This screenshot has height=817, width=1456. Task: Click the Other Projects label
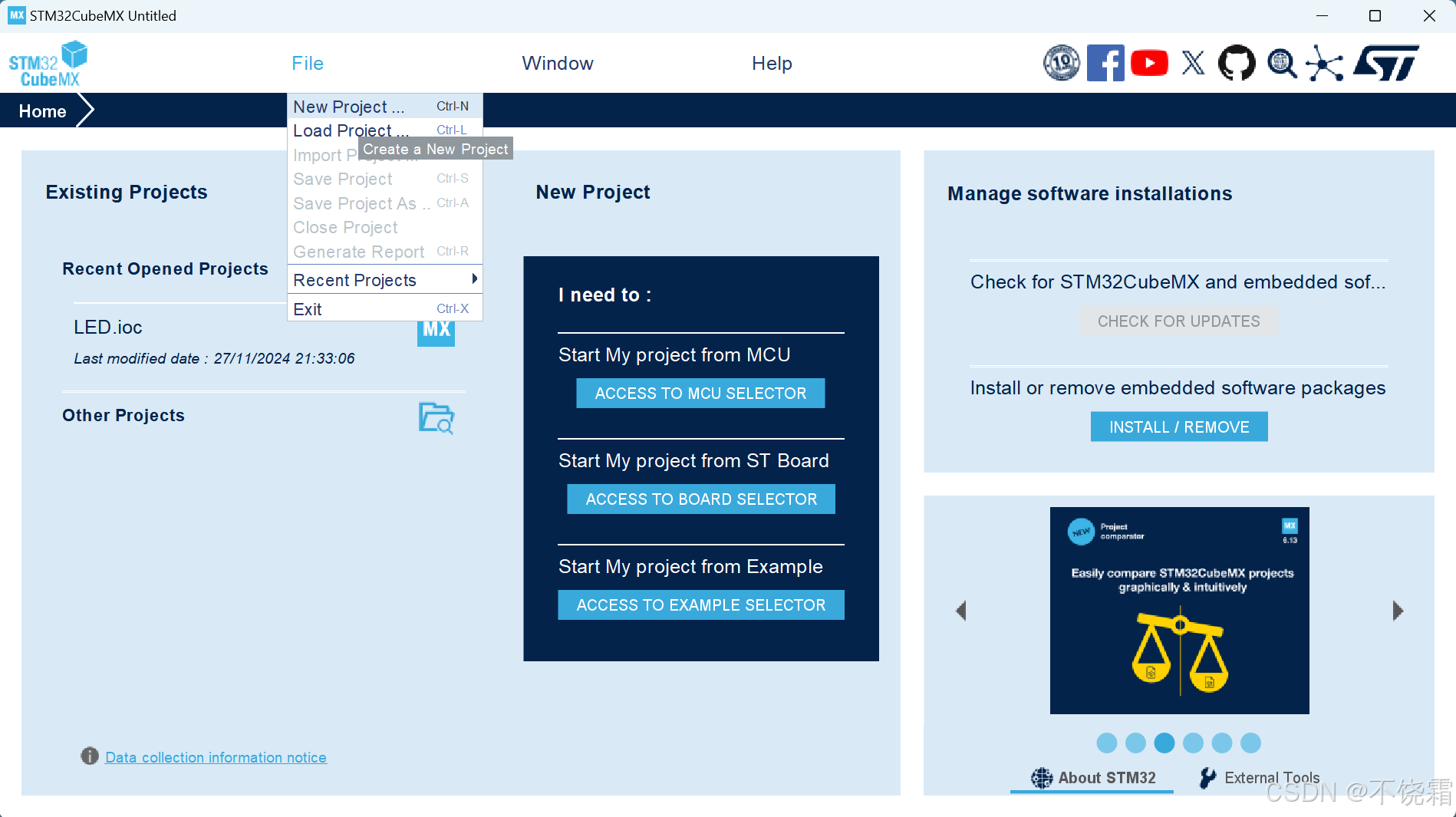124,415
